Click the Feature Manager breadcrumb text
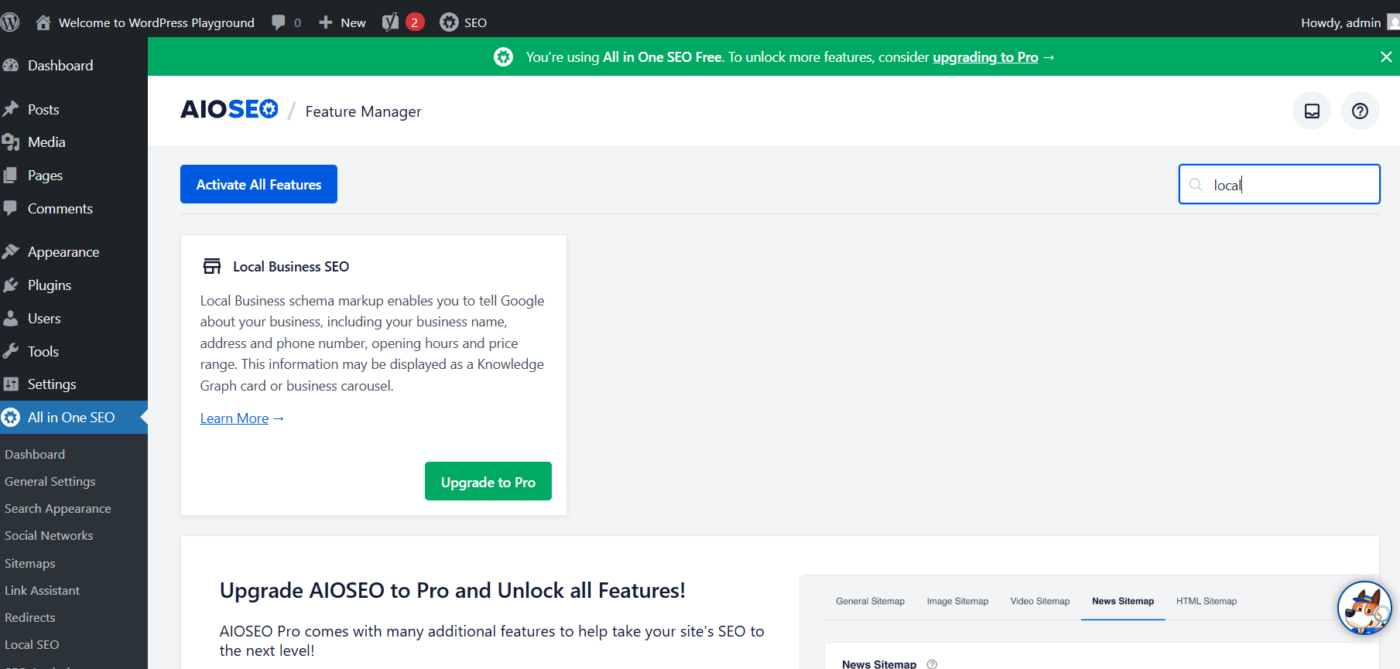The height and width of the screenshot is (669, 1400). tap(363, 111)
